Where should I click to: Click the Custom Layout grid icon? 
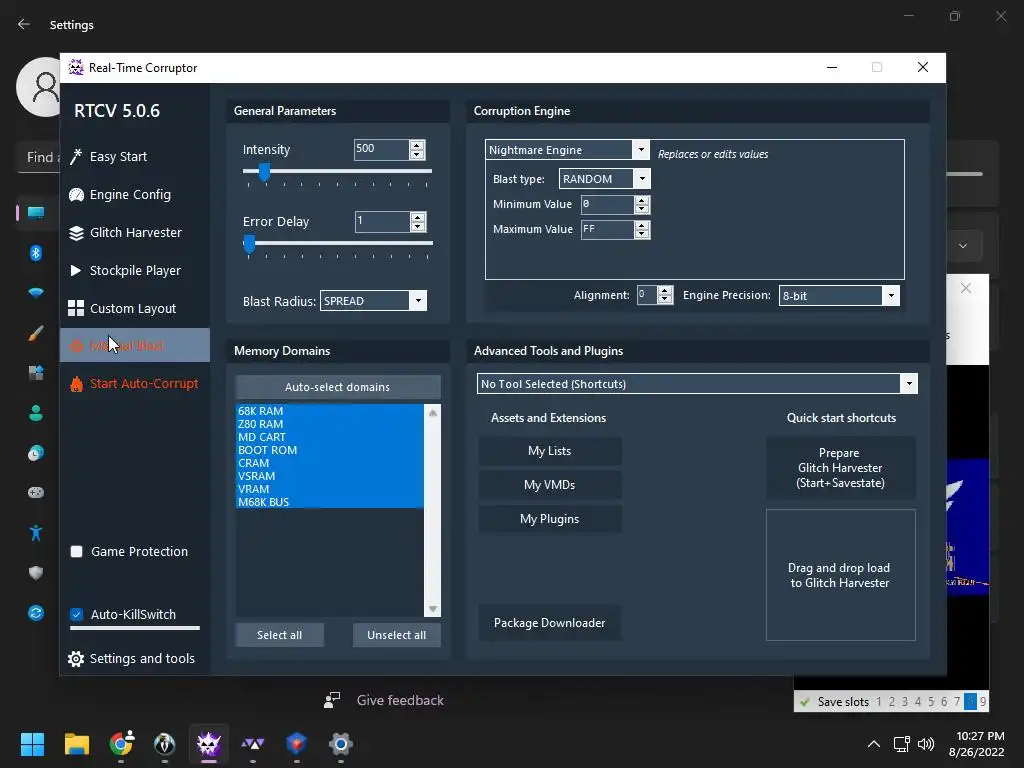point(76,308)
